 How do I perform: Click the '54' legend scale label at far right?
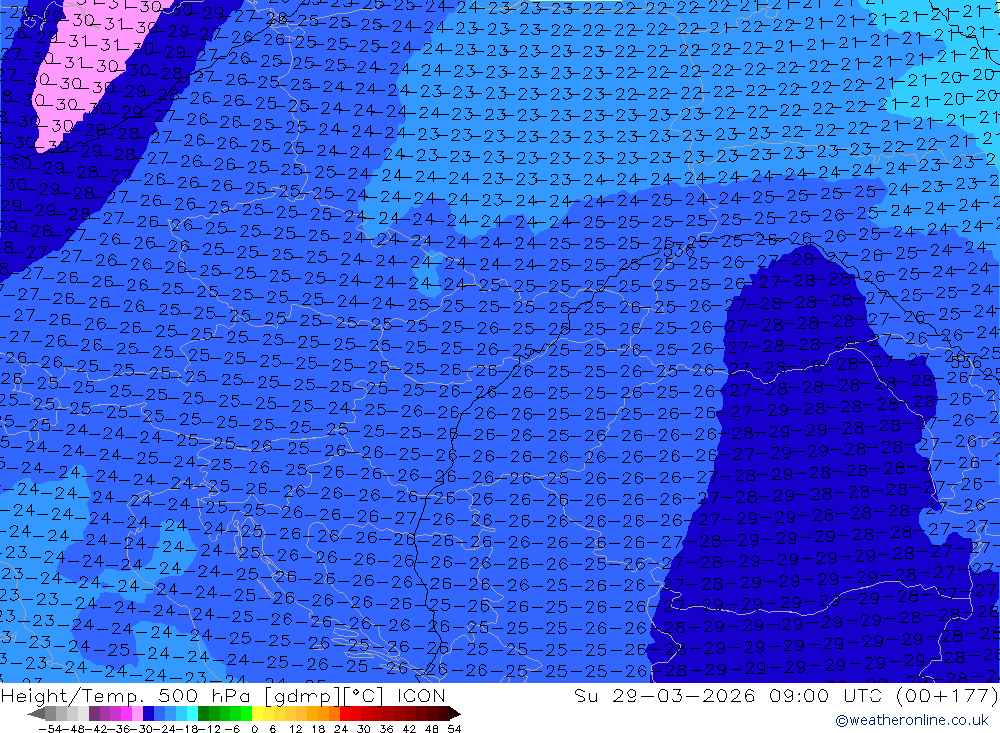454,729
